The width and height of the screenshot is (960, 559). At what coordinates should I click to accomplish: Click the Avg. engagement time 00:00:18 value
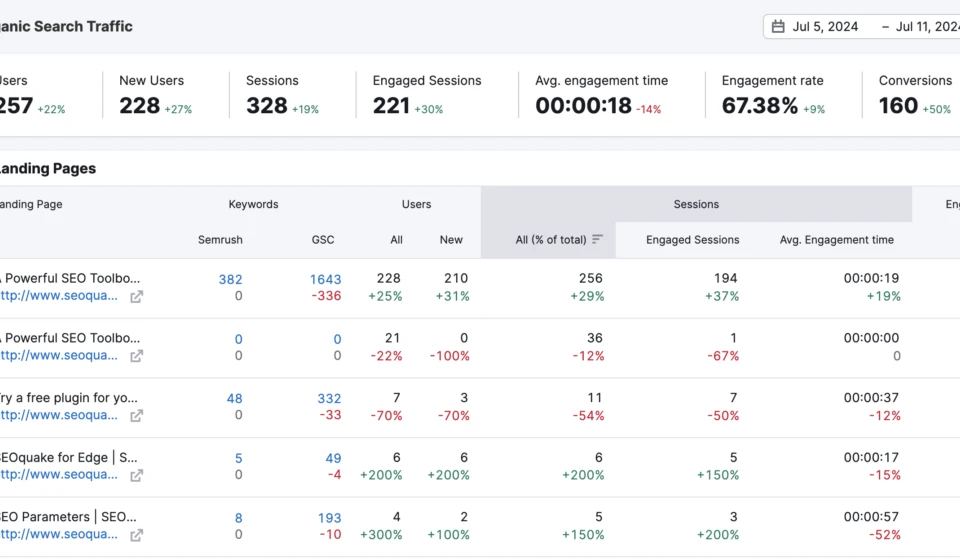pos(583,105)
